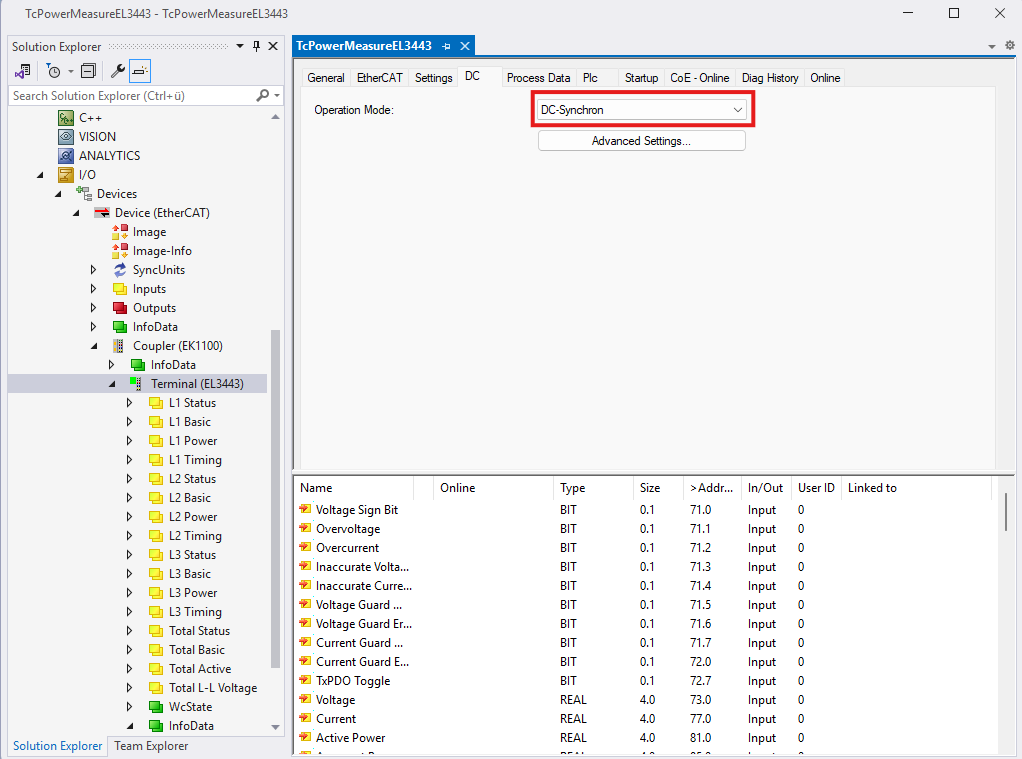Collapse the Coupler (EK1100) node
Screen dimensions: 1022x759
tap(93, 346)
